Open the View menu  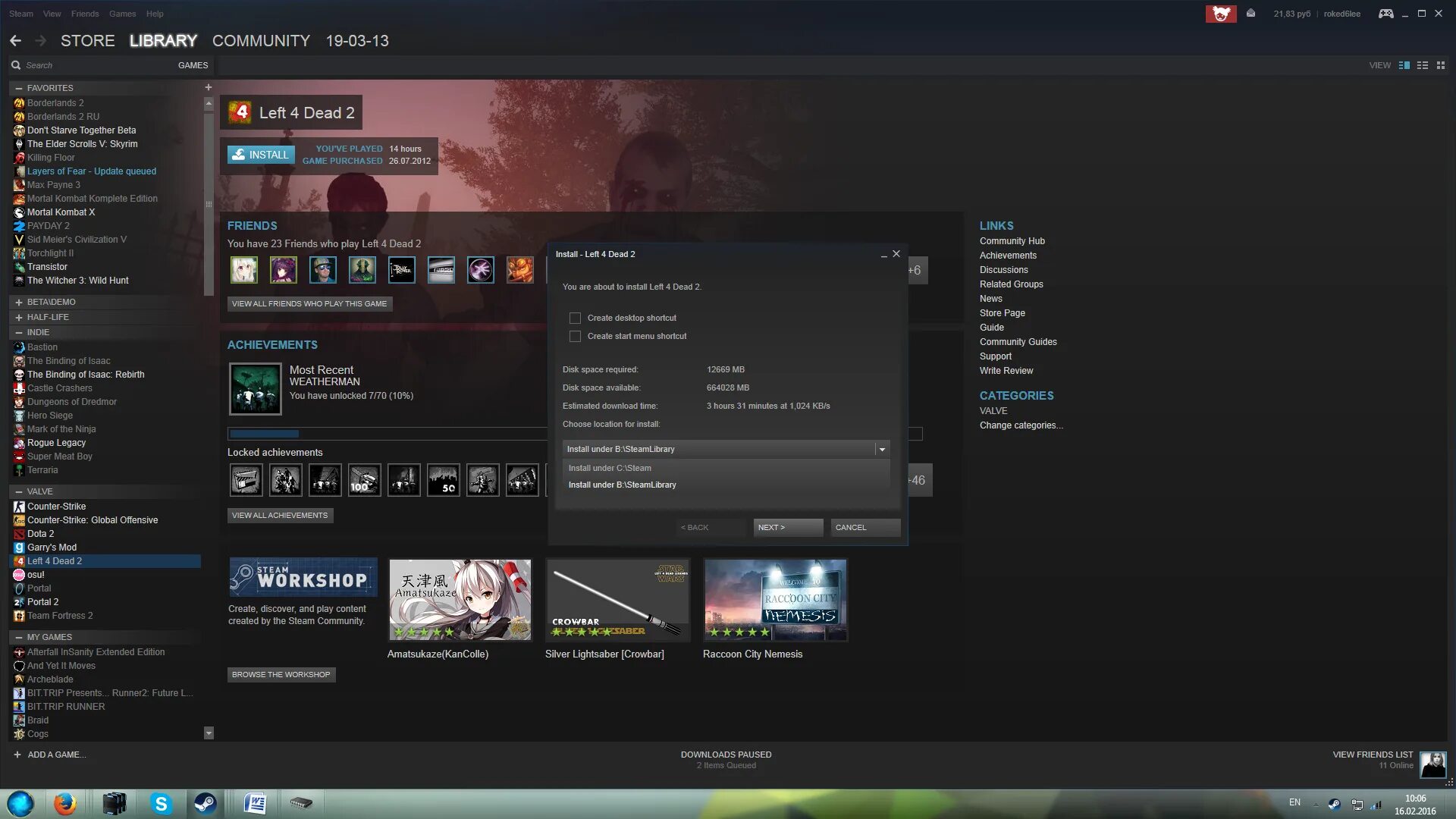pyautogui.click(x=52, y=14)
